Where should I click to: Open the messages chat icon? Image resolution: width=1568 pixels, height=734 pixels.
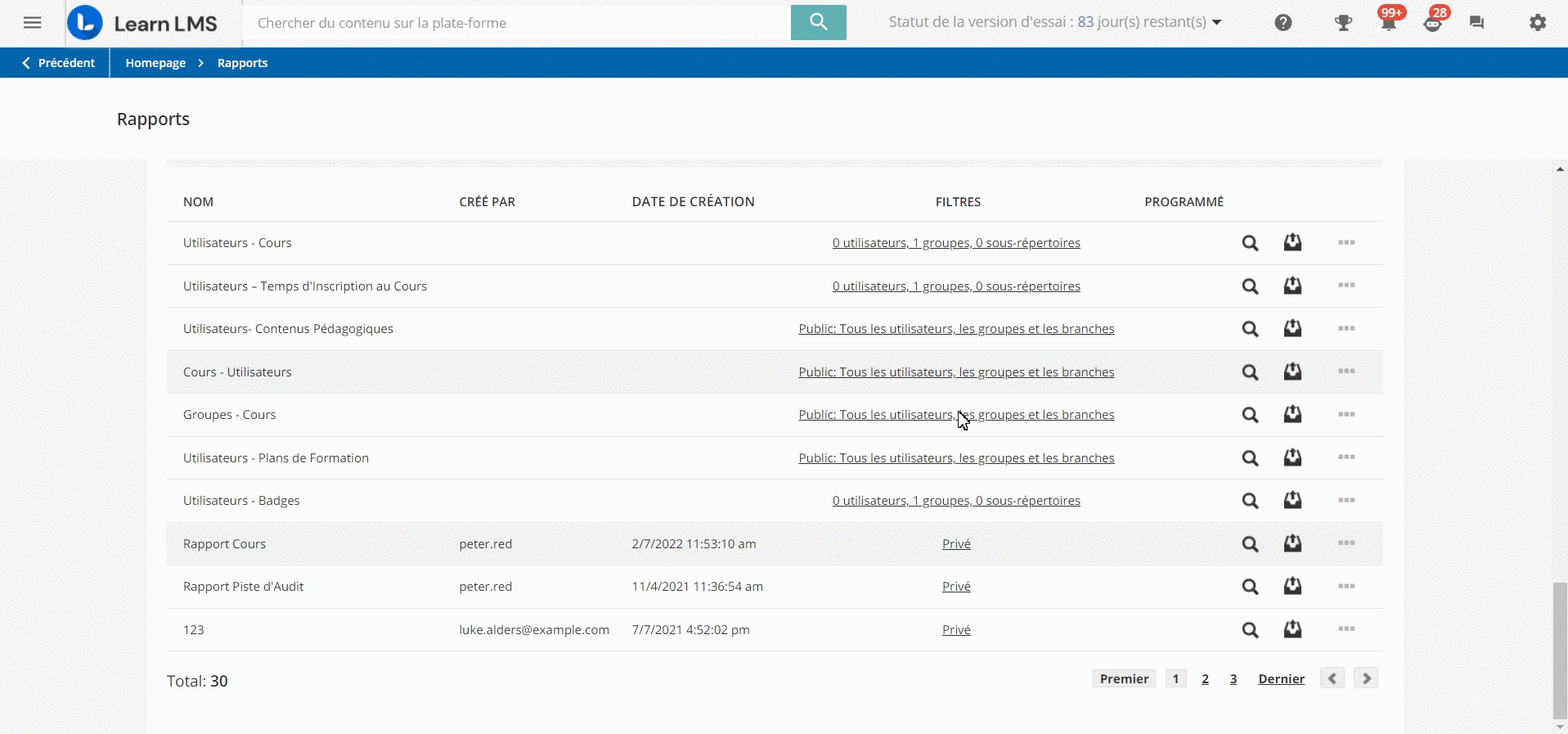click(1476, 23)
